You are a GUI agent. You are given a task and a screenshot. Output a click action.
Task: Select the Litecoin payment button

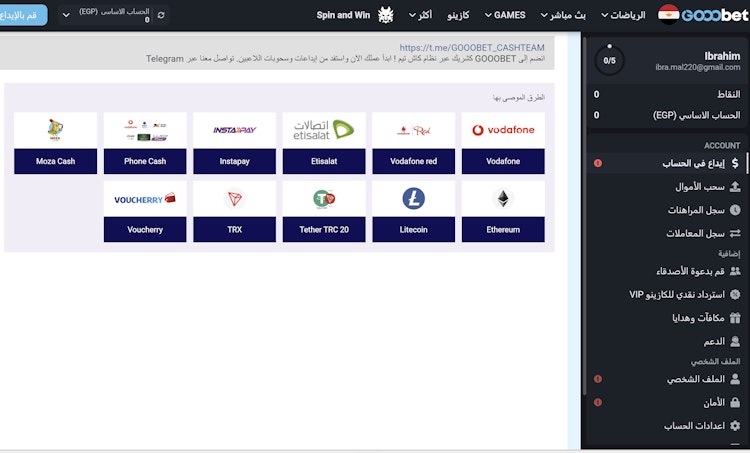(413, 230)
